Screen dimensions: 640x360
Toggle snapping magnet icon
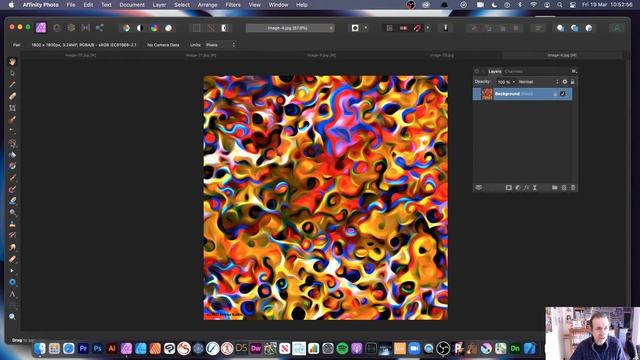point(417,28)
